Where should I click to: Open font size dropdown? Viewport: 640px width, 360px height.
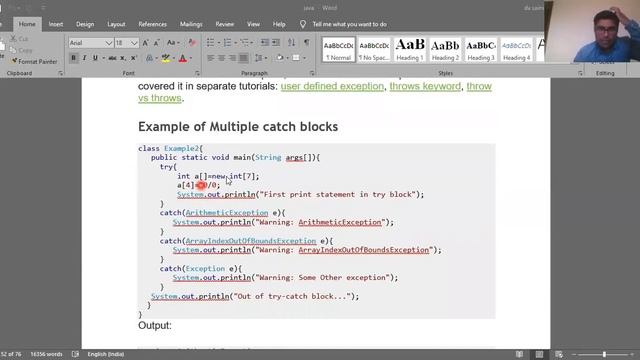click(x=134, y=43)
